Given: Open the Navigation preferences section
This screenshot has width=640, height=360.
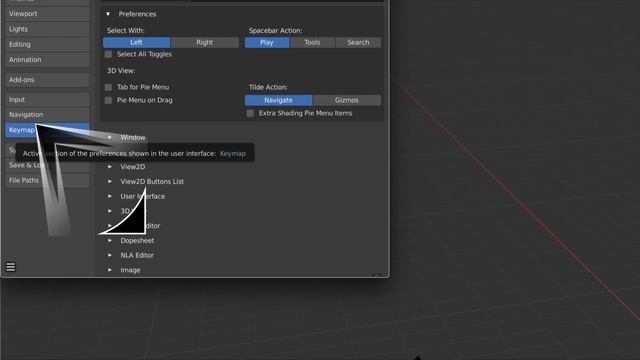Looking at the screenshot, I should [x=47, y=115].
